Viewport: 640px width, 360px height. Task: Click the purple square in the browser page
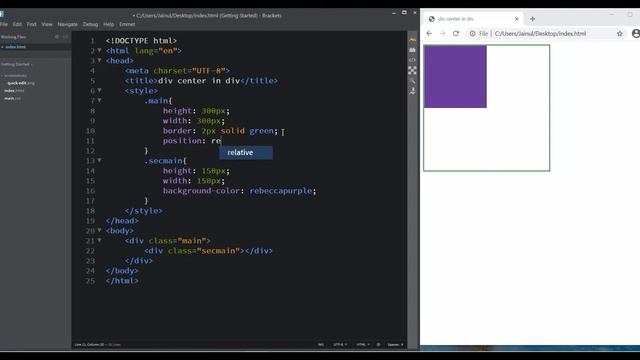coord(456,77)
